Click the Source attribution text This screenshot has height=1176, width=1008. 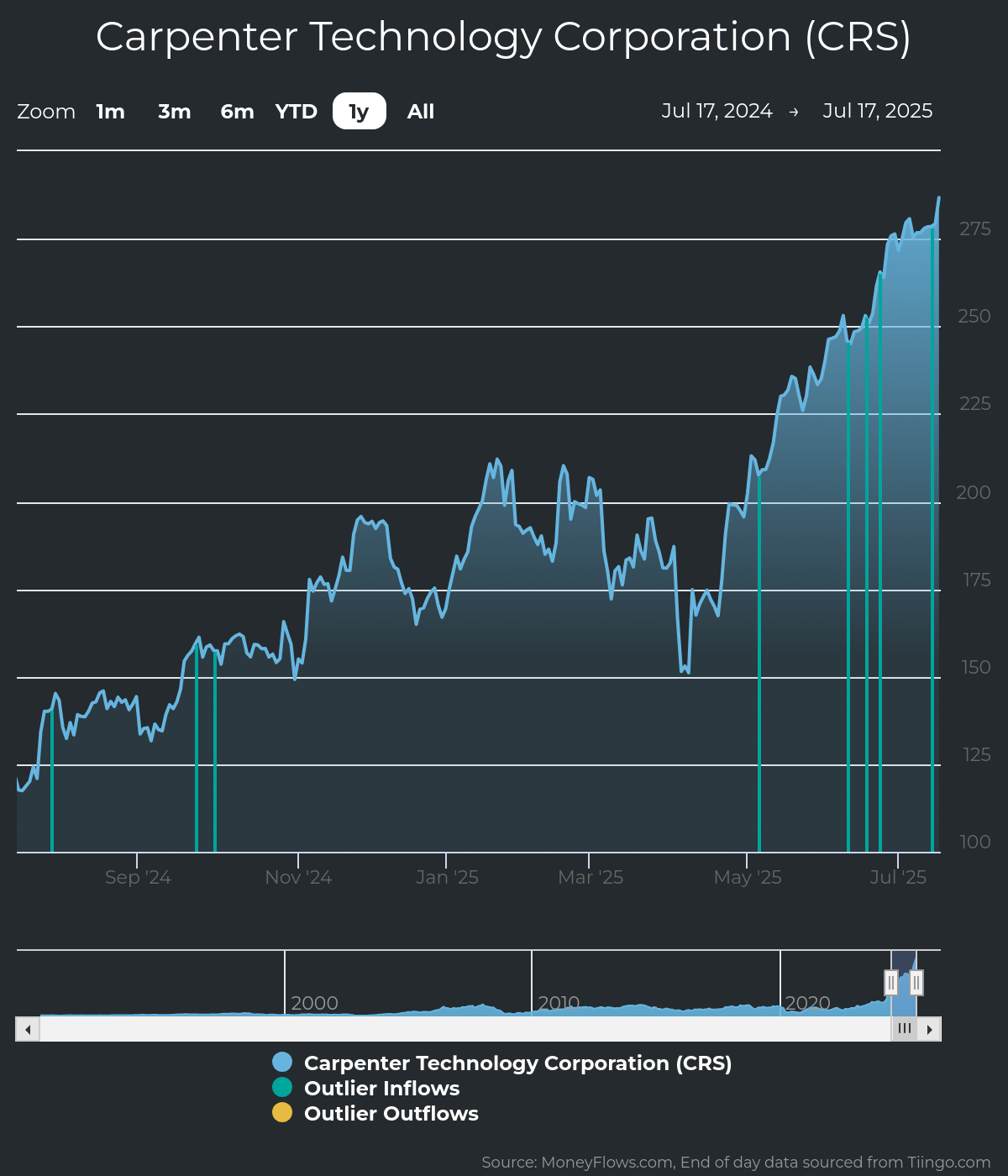(736, 1163)
